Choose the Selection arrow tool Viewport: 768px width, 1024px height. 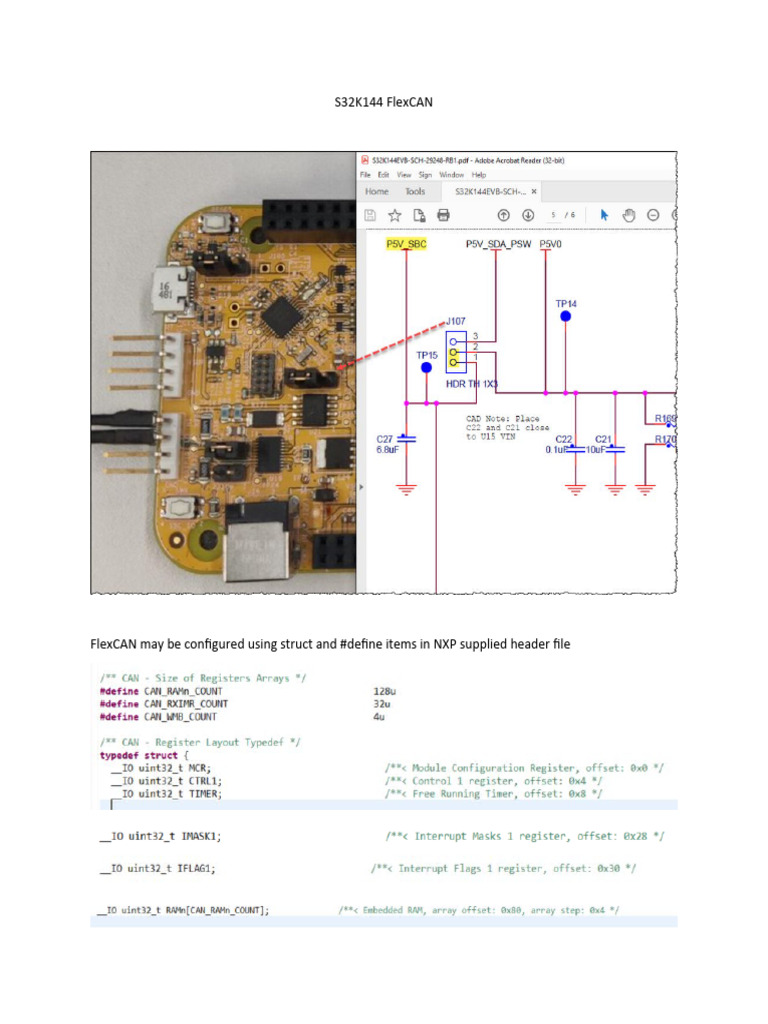tap(604, 215)
